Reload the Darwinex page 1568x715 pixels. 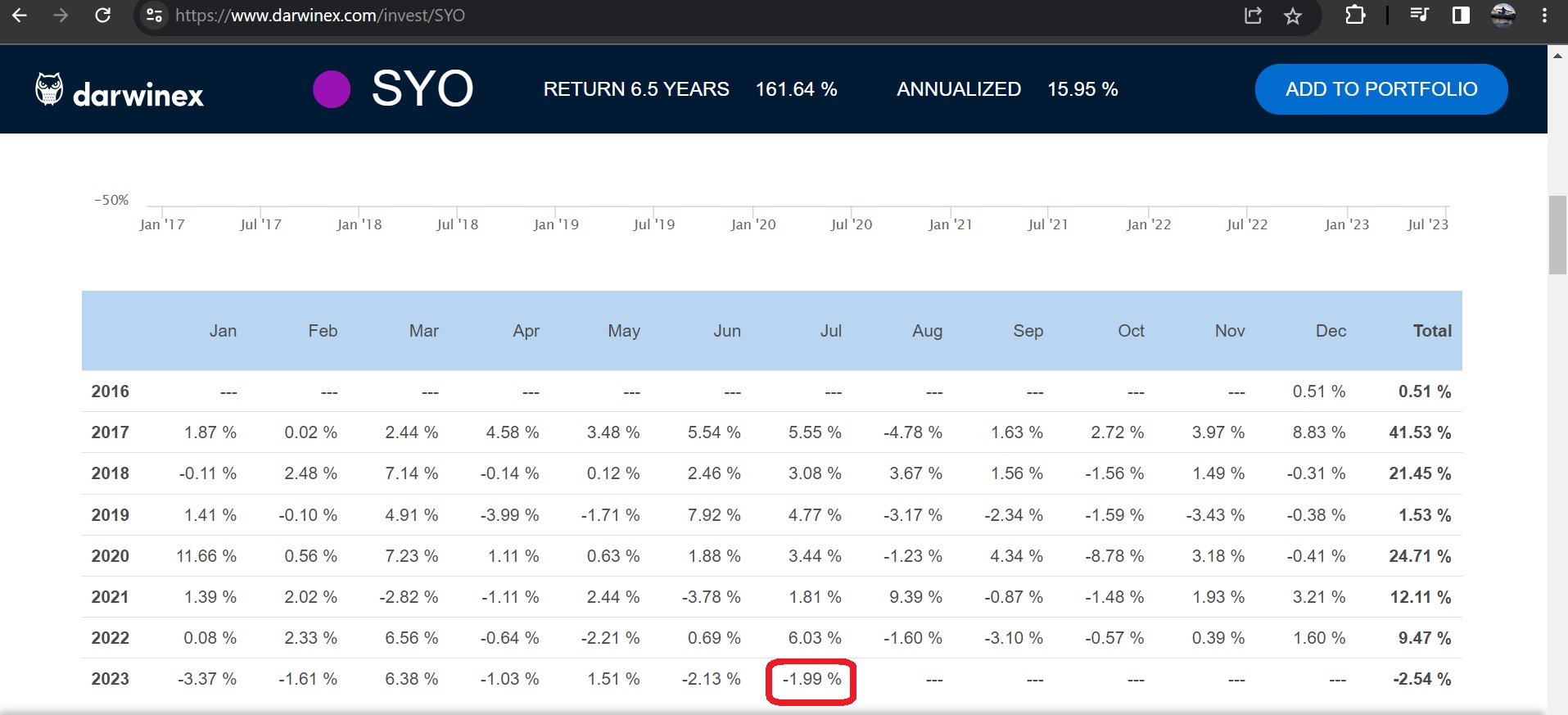click(x=102, y=16)
